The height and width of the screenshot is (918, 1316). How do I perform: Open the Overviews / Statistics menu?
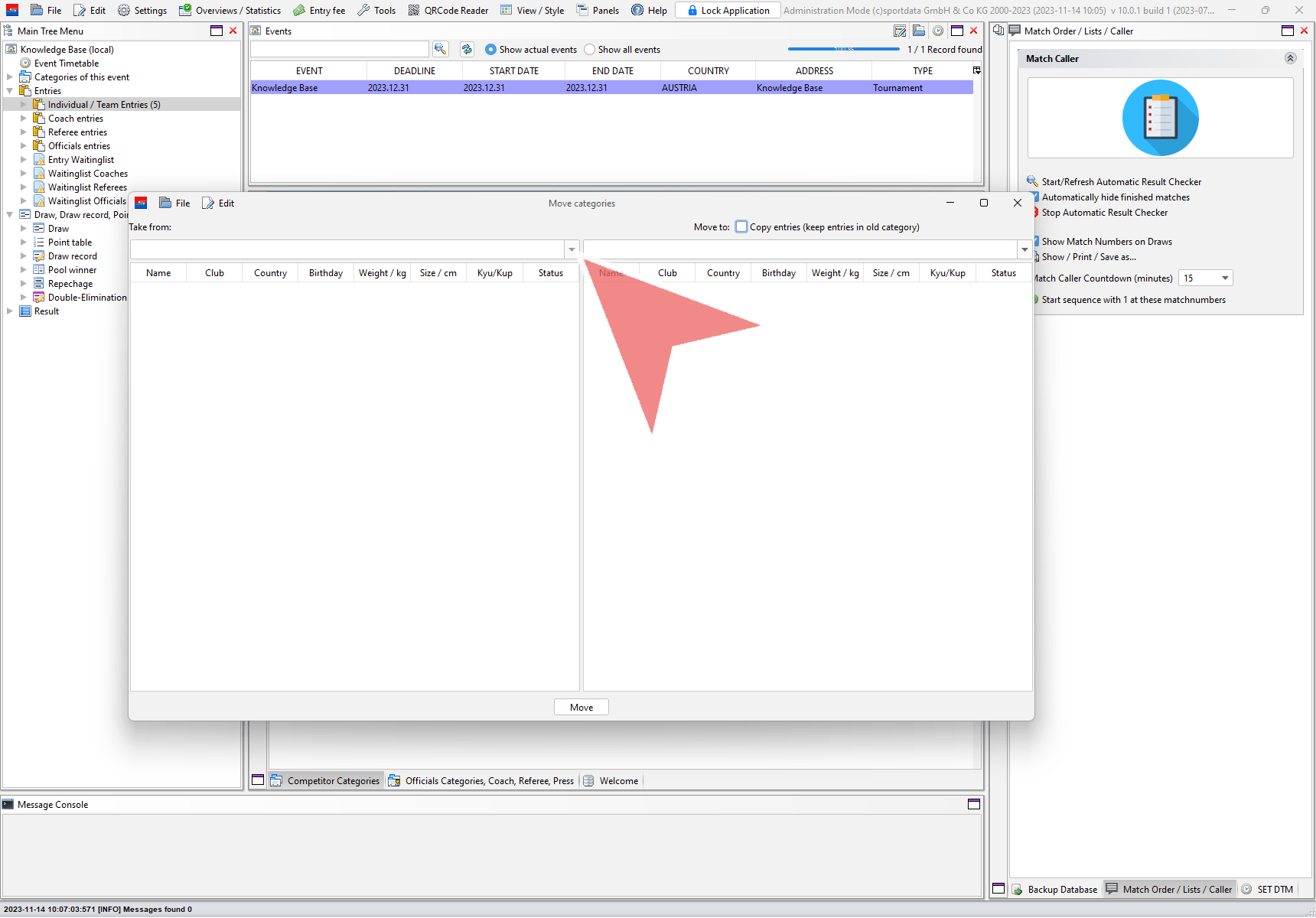click(x=230, y=10)
